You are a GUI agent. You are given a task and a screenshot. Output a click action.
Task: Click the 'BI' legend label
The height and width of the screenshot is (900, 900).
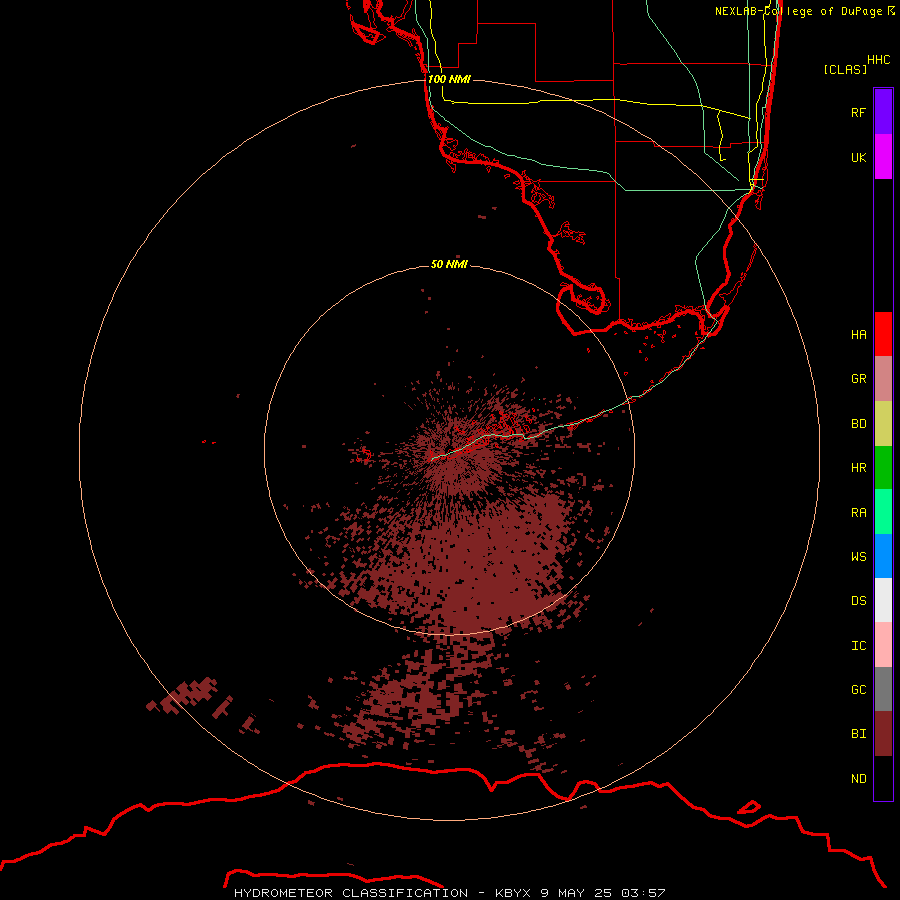tap(858, 734)
